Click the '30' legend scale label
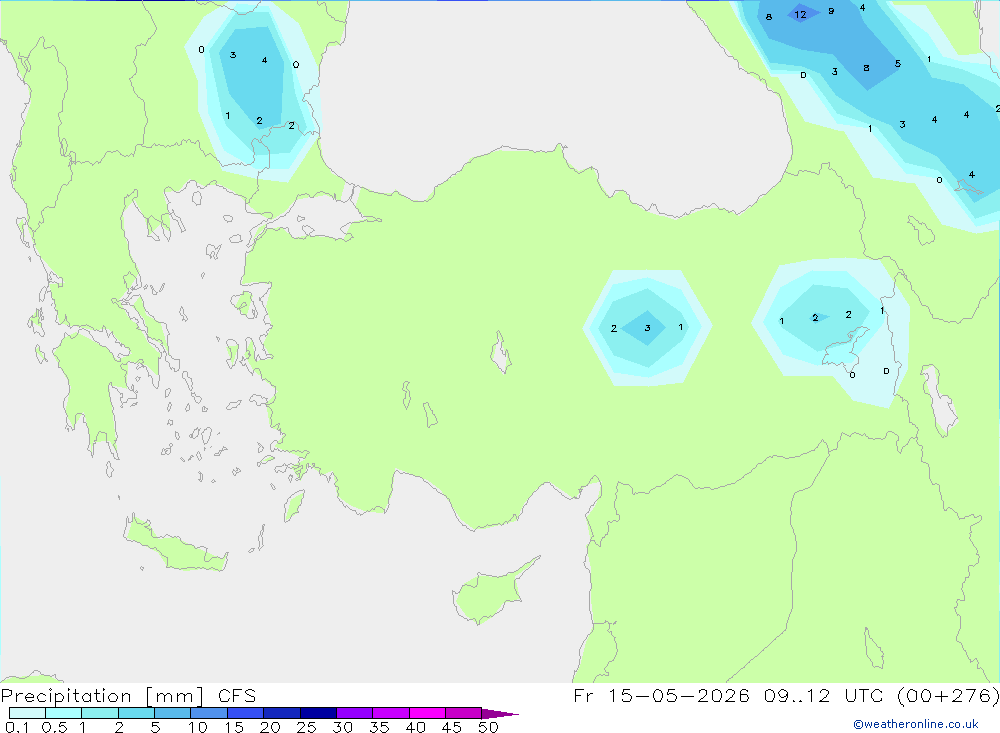This screenshot has height=733, width=1000. (342, 727)
